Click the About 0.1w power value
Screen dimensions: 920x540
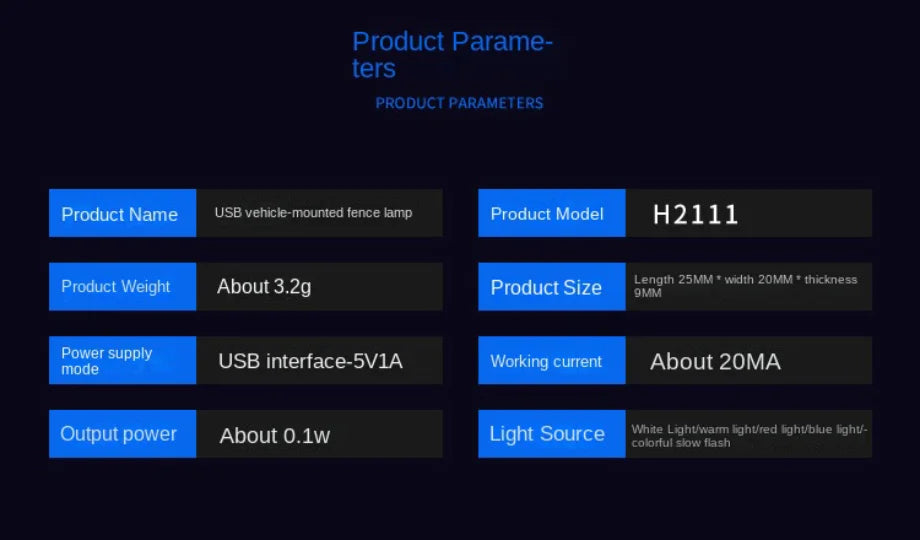[275, 436]
